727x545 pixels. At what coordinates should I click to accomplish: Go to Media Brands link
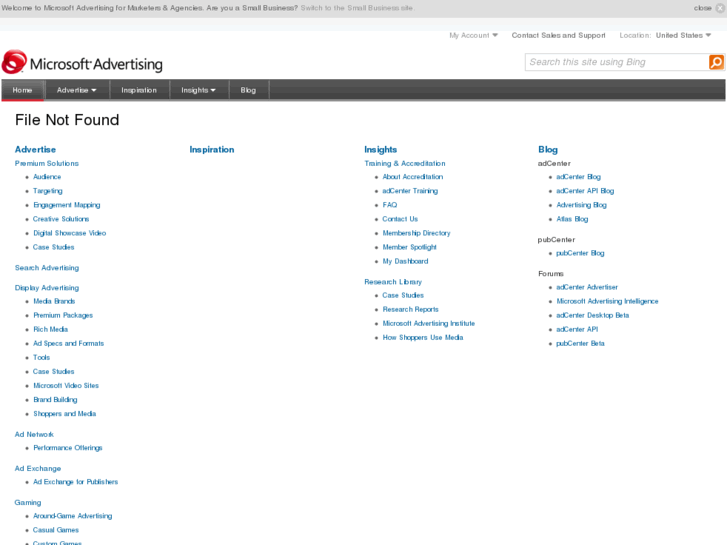(x=54, y=301)
